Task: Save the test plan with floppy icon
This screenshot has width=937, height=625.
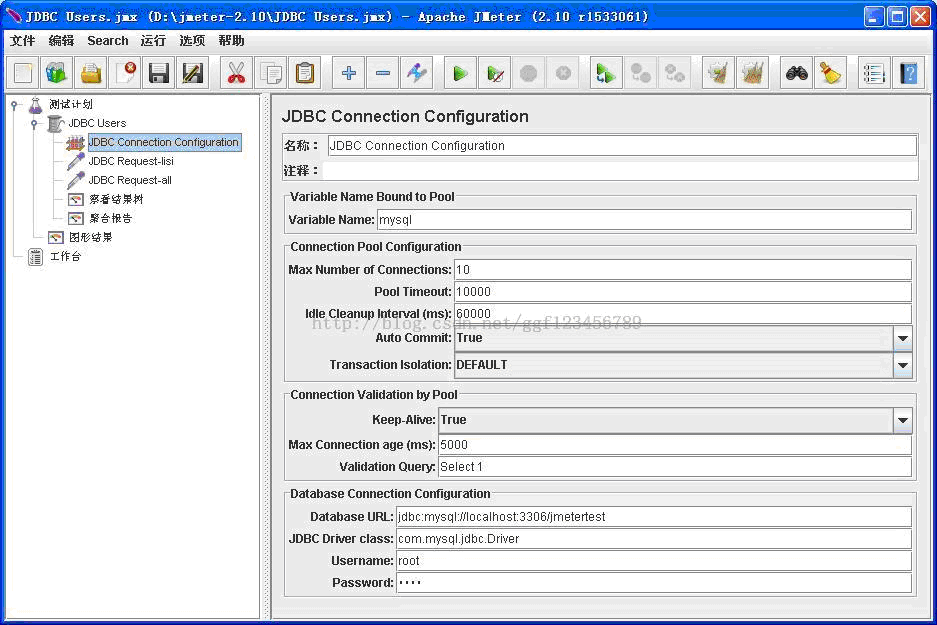Action: [159, 73]
